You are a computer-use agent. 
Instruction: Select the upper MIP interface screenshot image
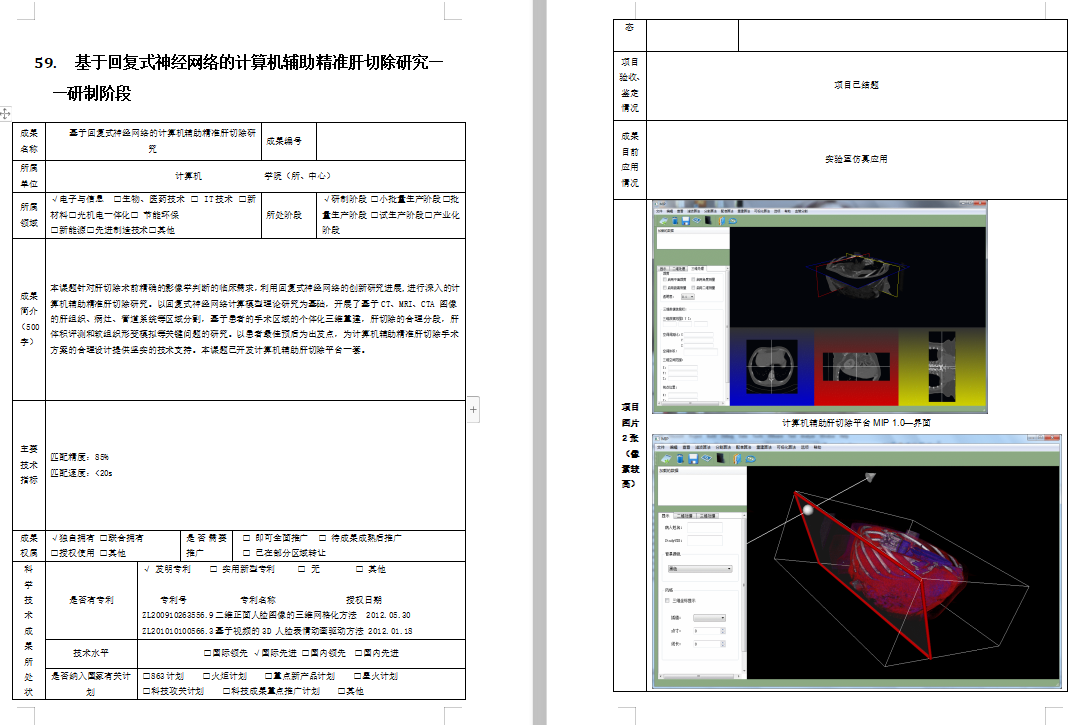(x=819, y=306)
